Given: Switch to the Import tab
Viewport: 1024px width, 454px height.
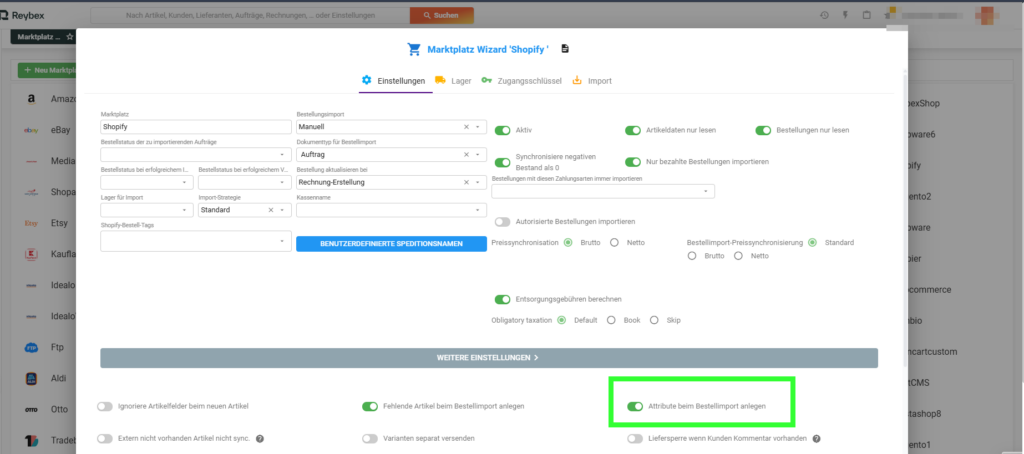Looking at the screenshot, I should coord(592,81).
